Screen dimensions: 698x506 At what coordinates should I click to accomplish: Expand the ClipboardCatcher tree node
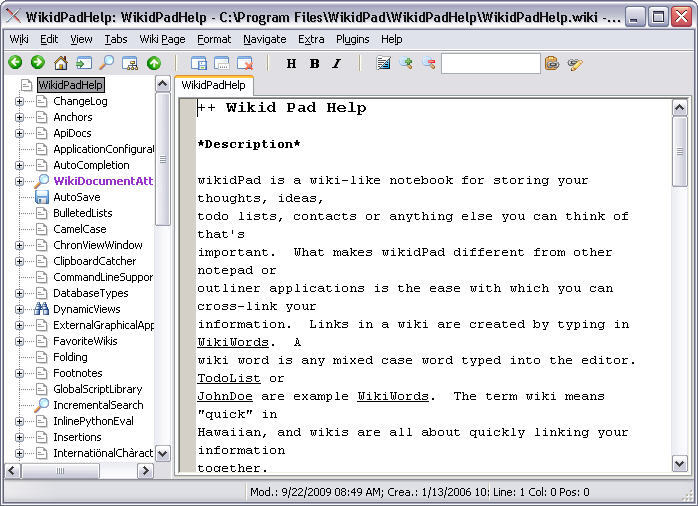tap(19, 261)
